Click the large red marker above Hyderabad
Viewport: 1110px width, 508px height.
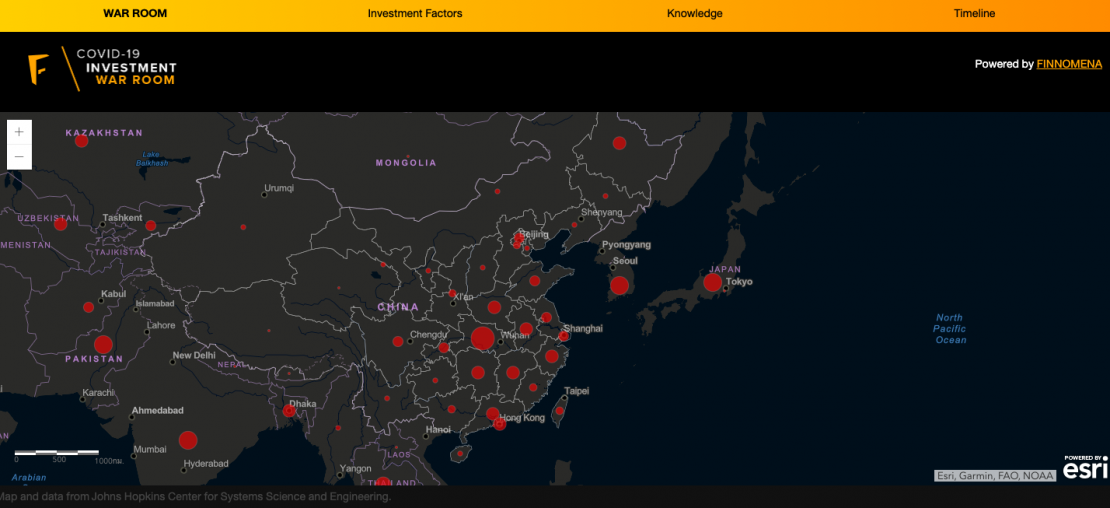coord(188,440)
